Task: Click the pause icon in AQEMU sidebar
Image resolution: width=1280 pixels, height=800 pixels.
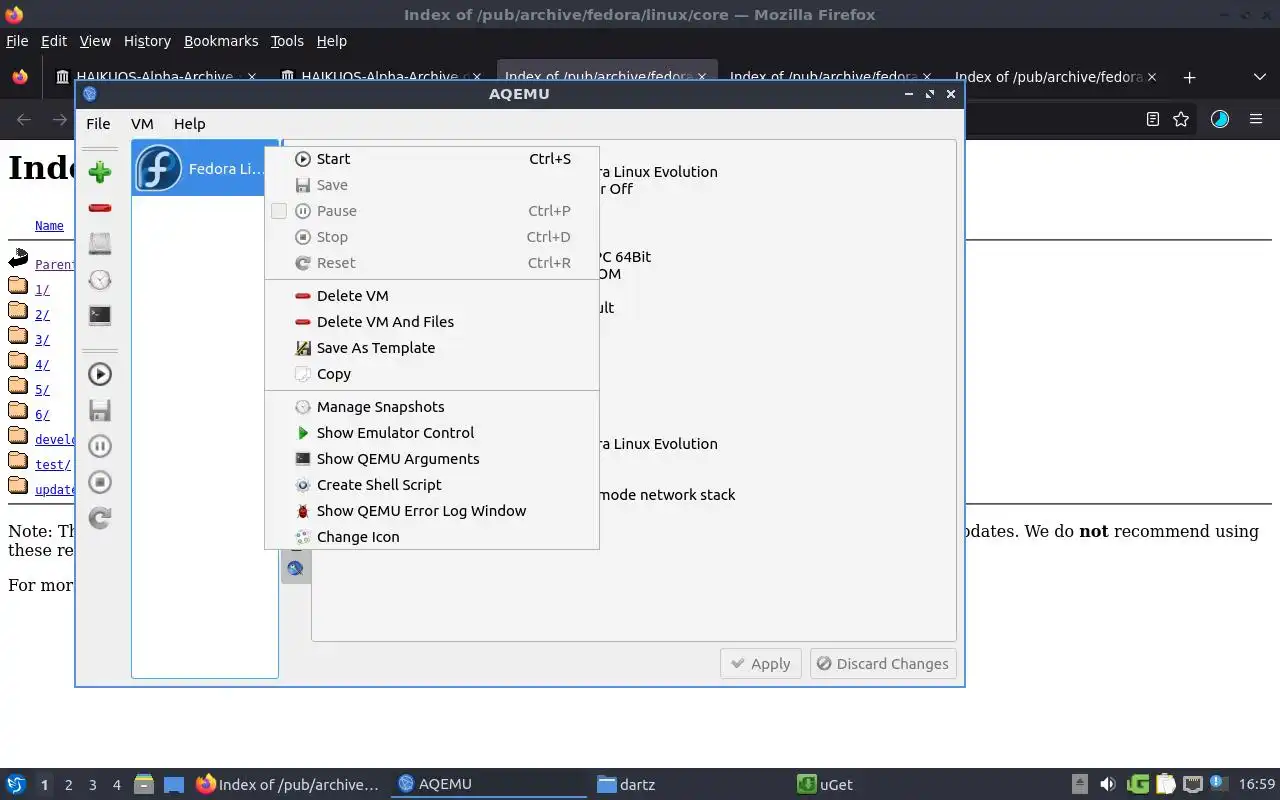Action: (x=100, y=446)
